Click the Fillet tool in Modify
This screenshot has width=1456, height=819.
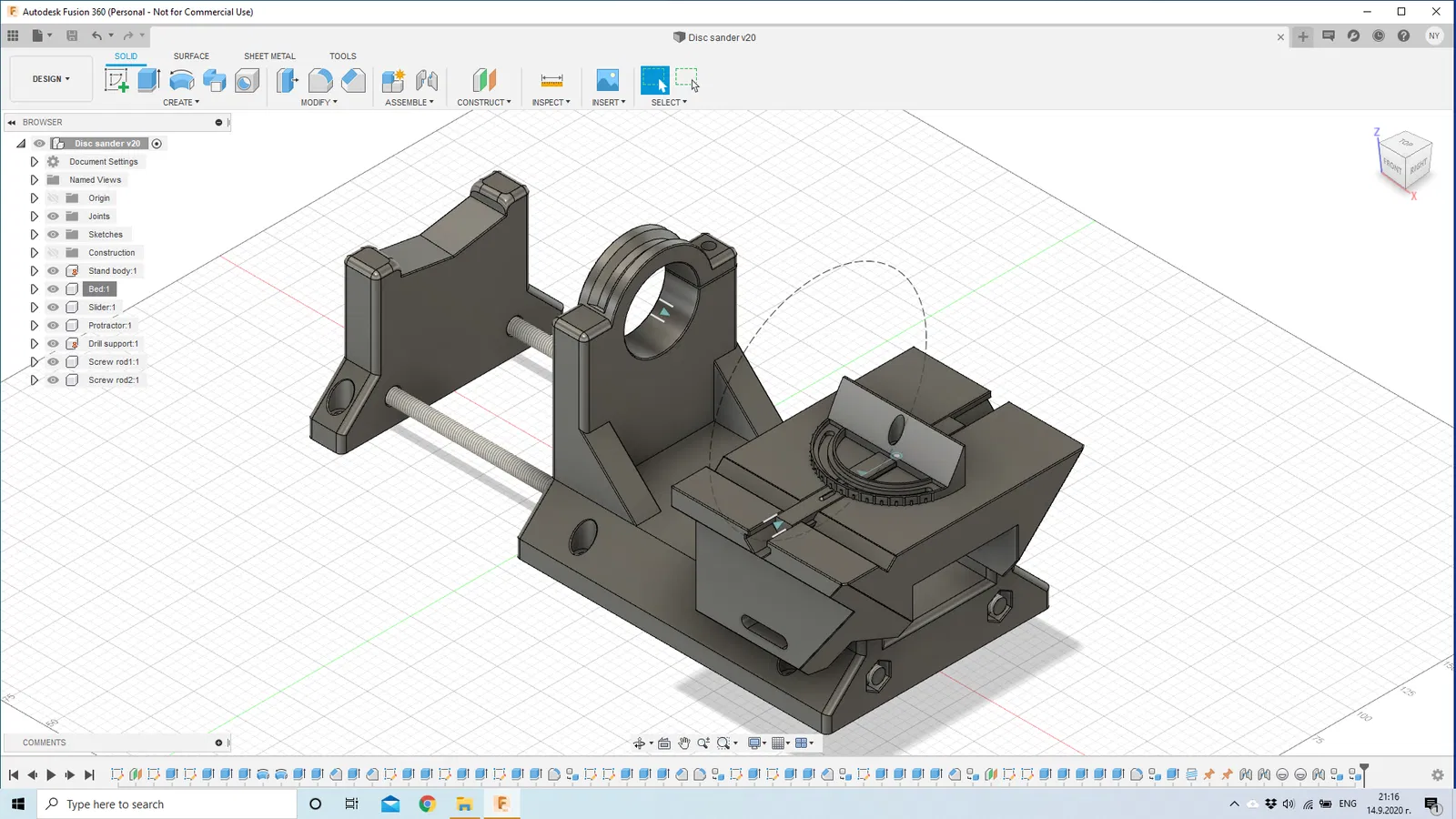click(x=320, y=80)
